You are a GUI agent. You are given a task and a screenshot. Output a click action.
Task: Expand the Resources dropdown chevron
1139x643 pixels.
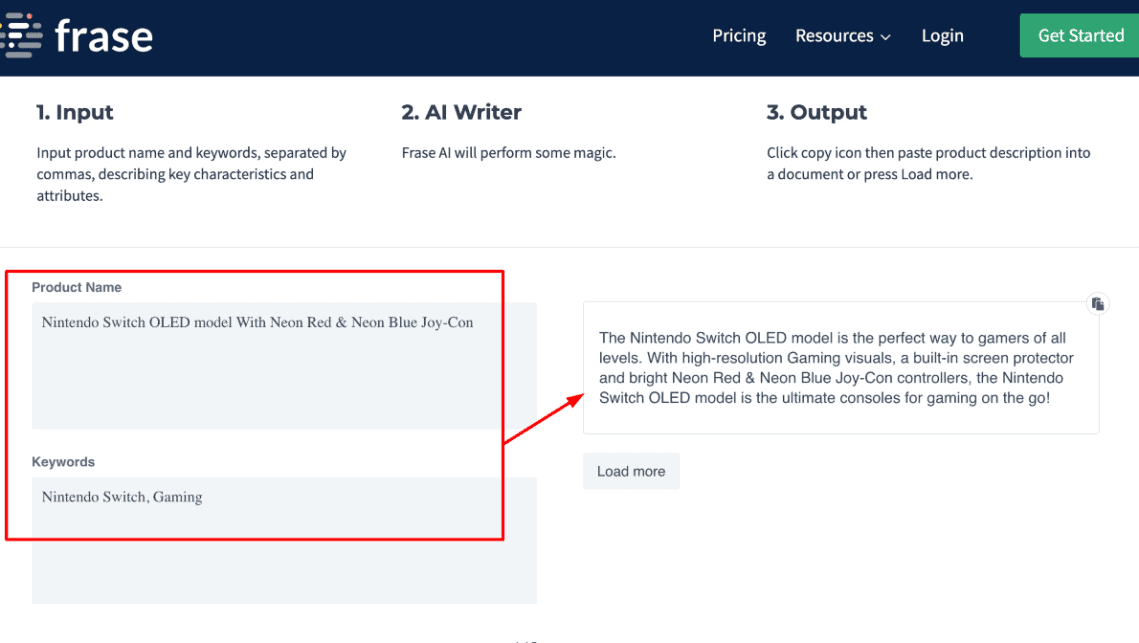coord(885,37)
